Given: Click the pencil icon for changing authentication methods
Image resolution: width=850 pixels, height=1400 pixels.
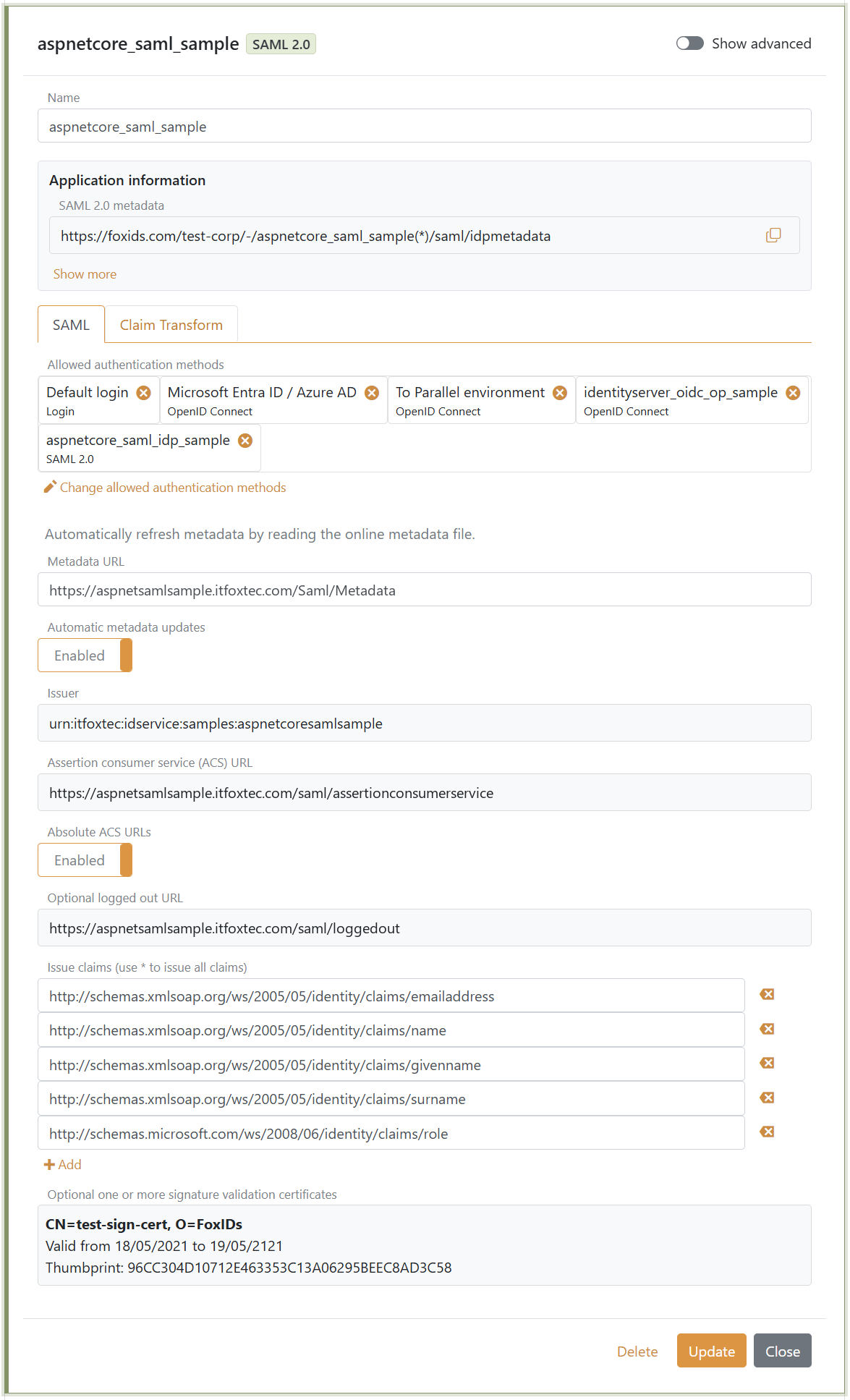Looking at the screenshot, I should [50, 487].
